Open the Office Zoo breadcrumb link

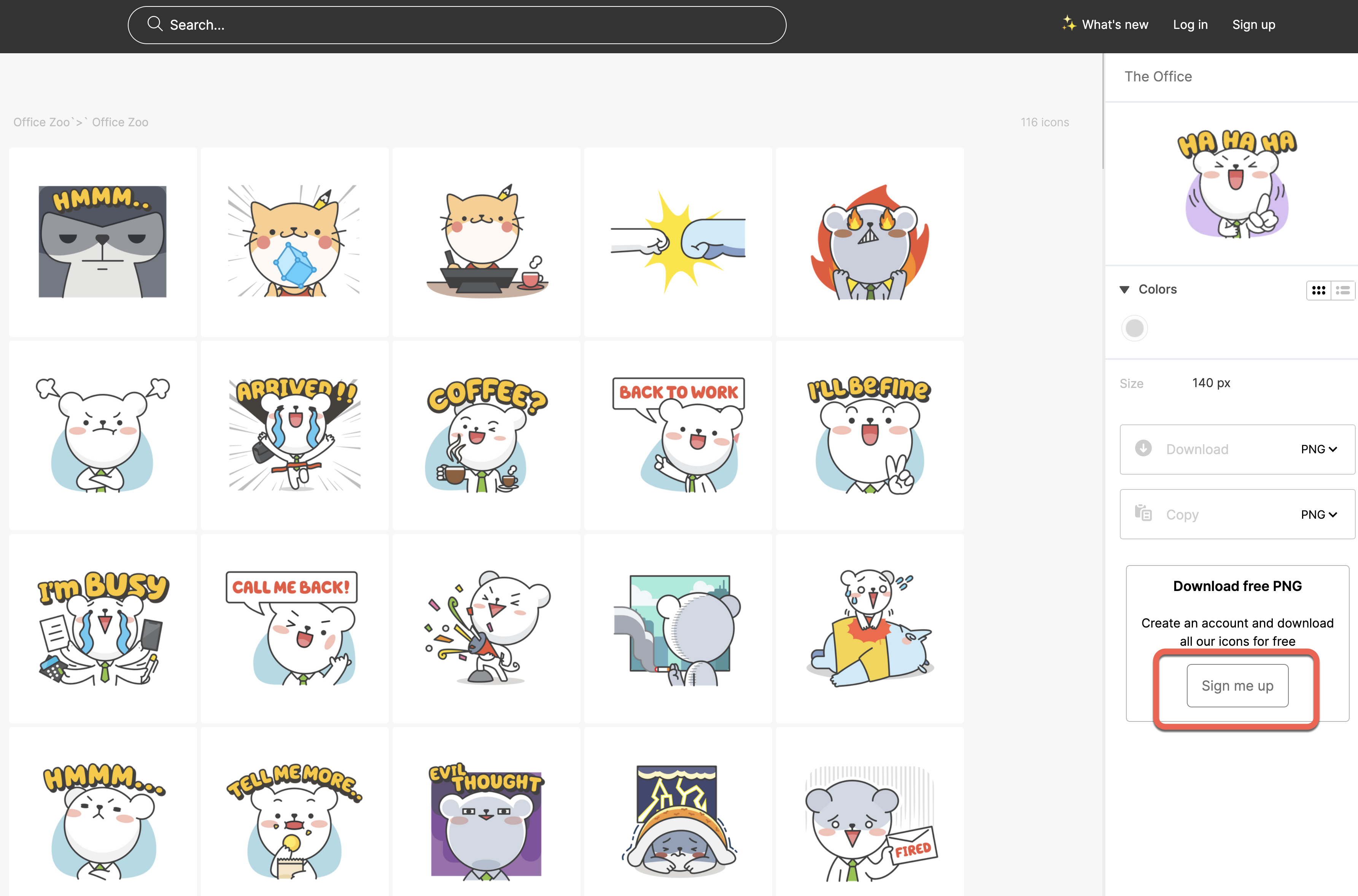point(41,122)
